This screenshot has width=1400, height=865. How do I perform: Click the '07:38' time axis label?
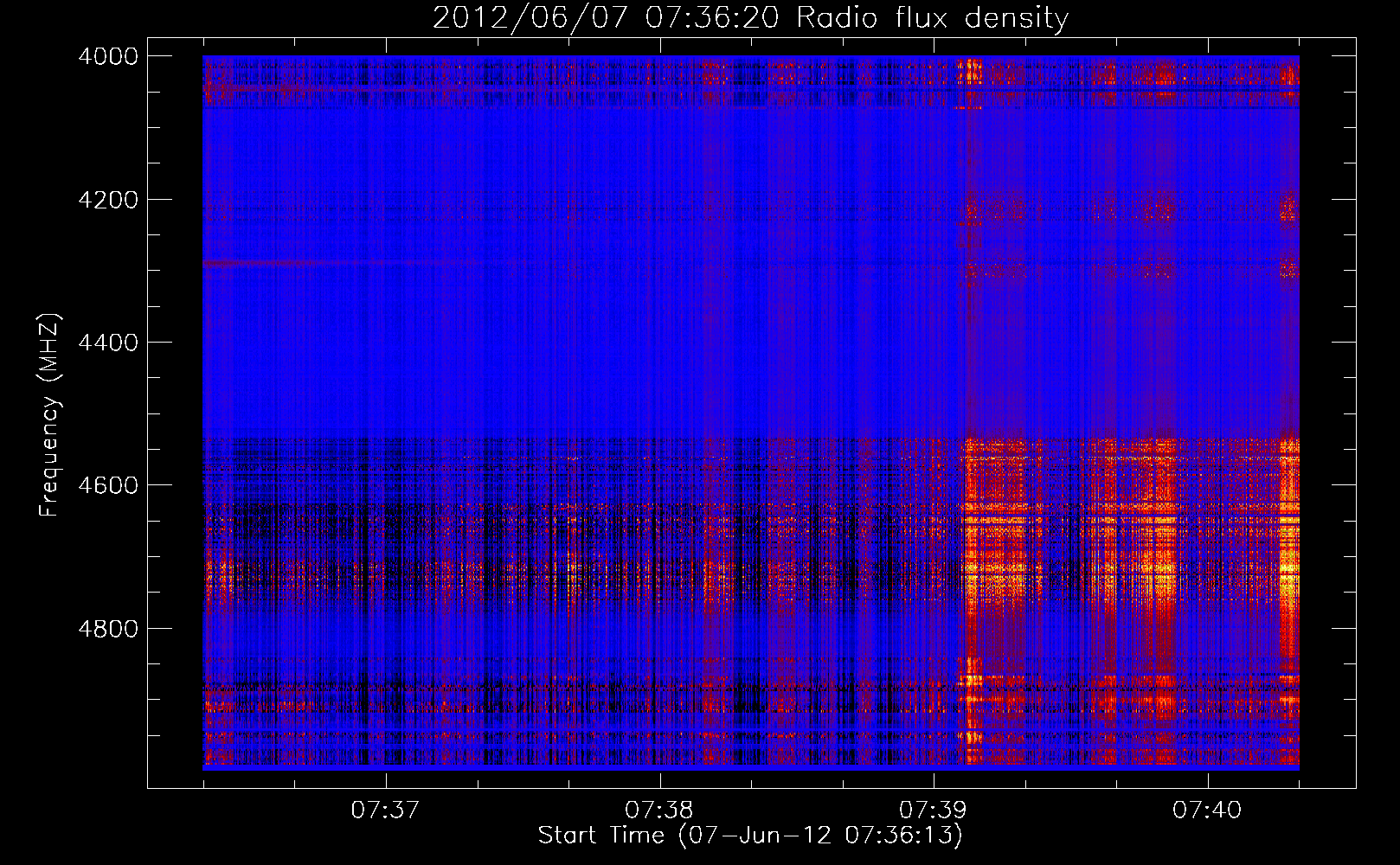coord(659,811)
